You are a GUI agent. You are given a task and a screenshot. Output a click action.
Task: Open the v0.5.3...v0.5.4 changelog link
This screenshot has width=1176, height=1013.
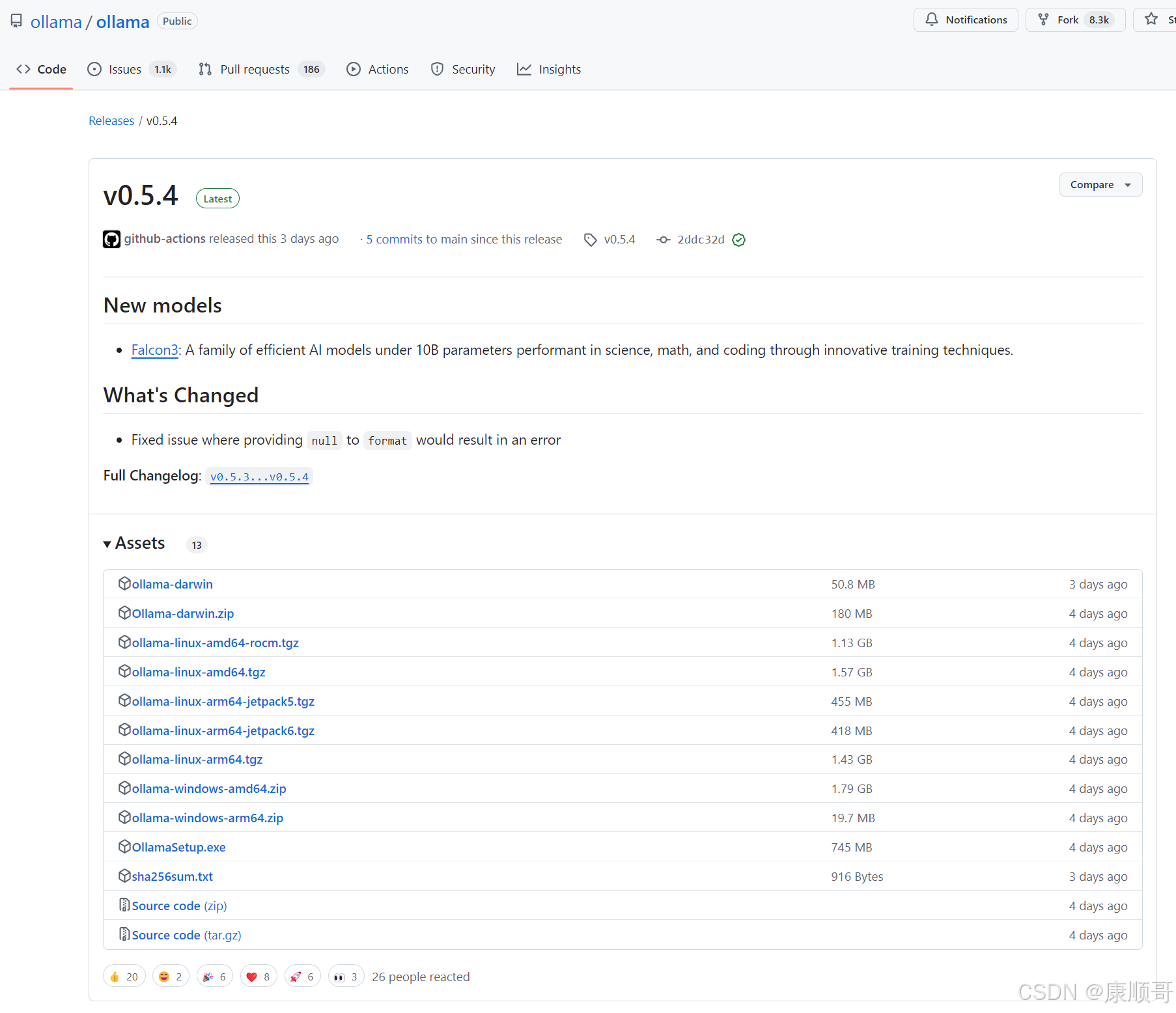tap(259, 477)
